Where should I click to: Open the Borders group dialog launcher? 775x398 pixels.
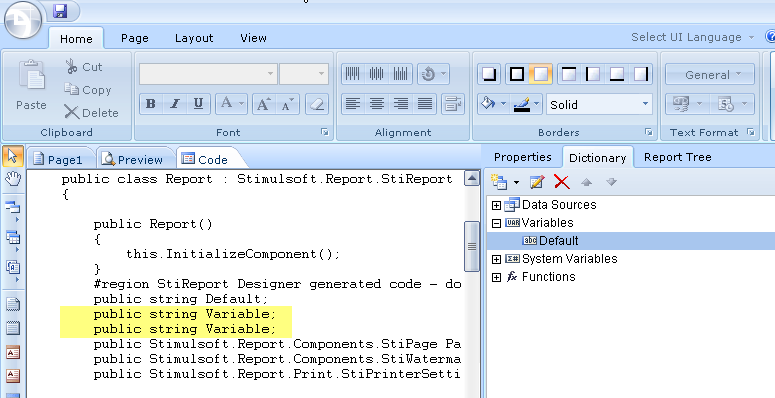coord(648,132)
